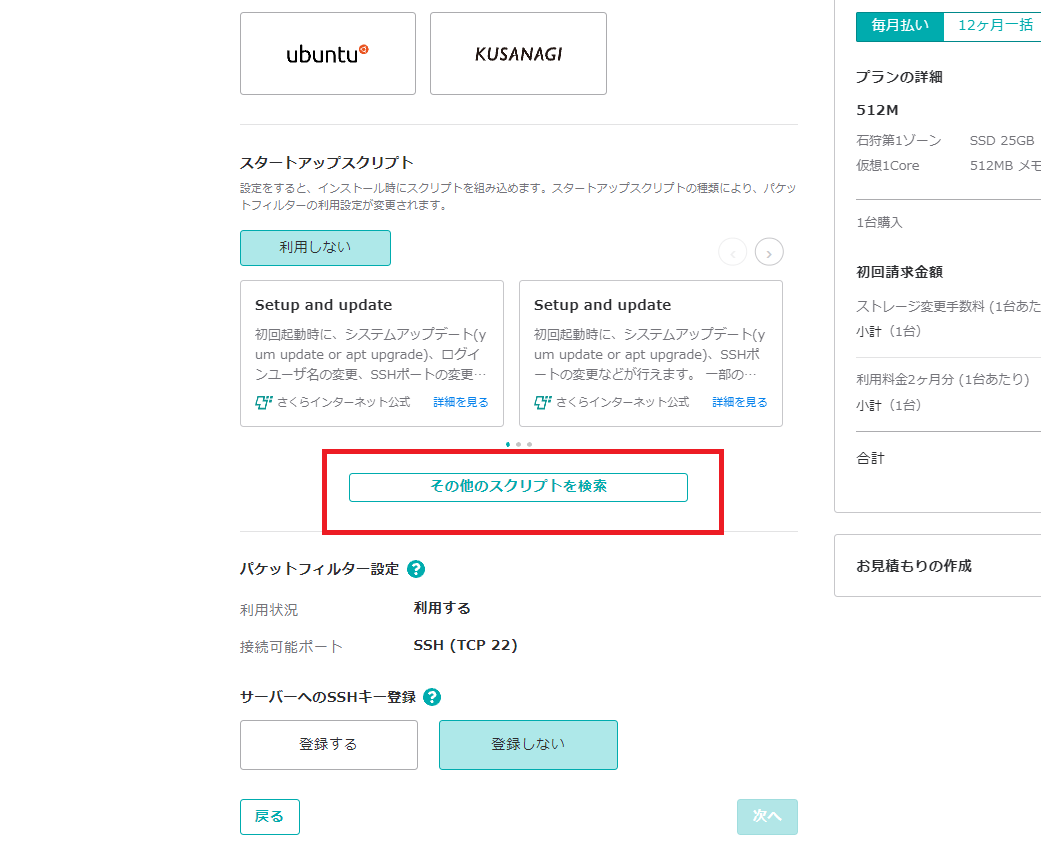Click the next arrow of script carousel

[x=769, y=252]
